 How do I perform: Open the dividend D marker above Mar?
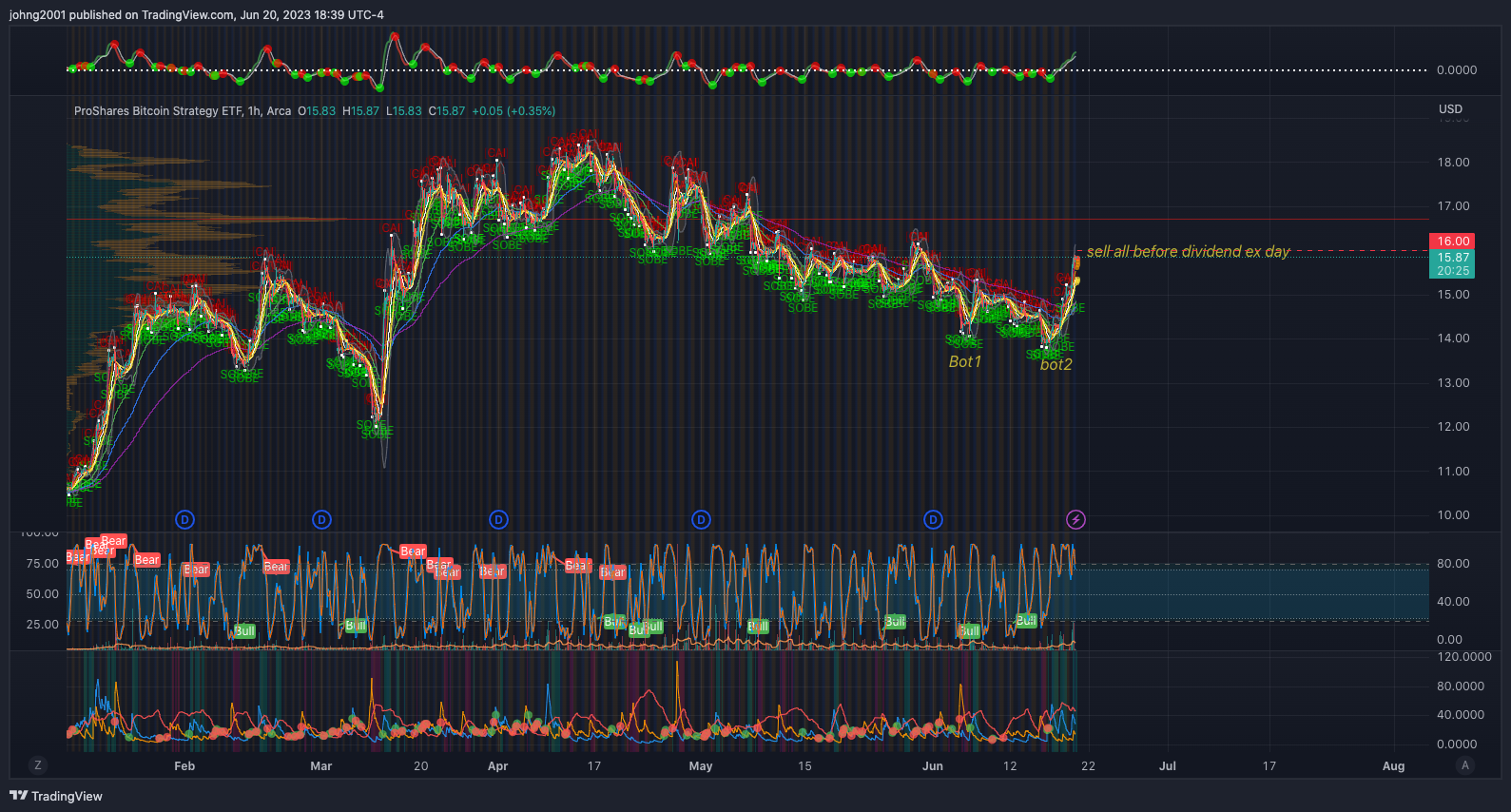[322, 519]
